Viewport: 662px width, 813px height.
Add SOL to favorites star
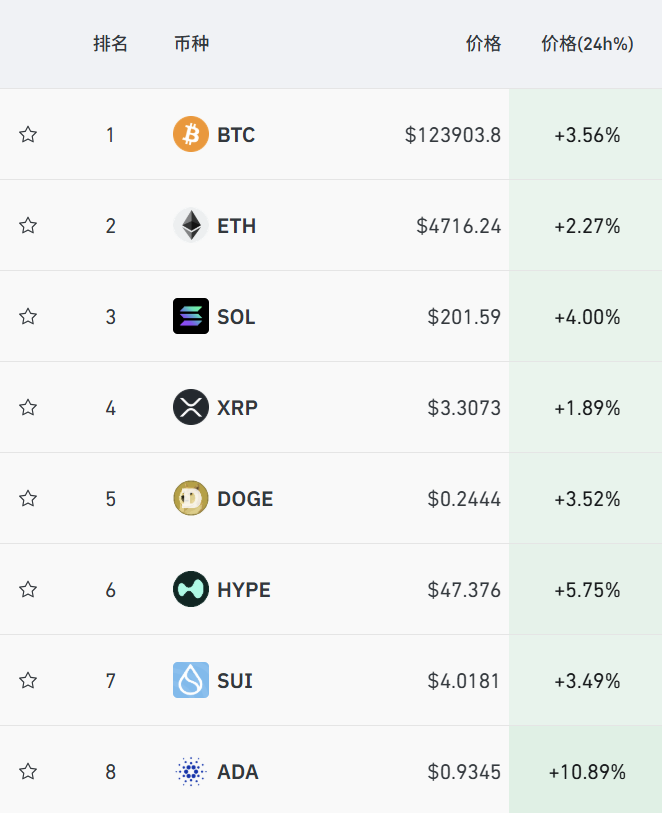28,316
